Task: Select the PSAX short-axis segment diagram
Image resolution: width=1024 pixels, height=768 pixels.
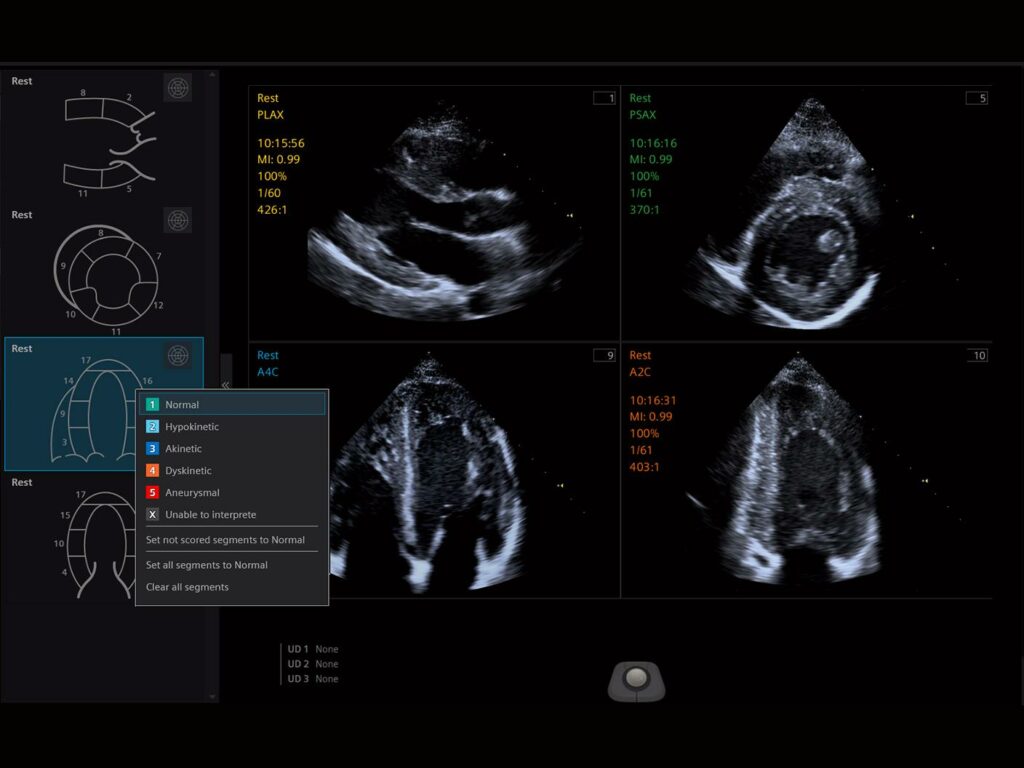Action: 106,274
